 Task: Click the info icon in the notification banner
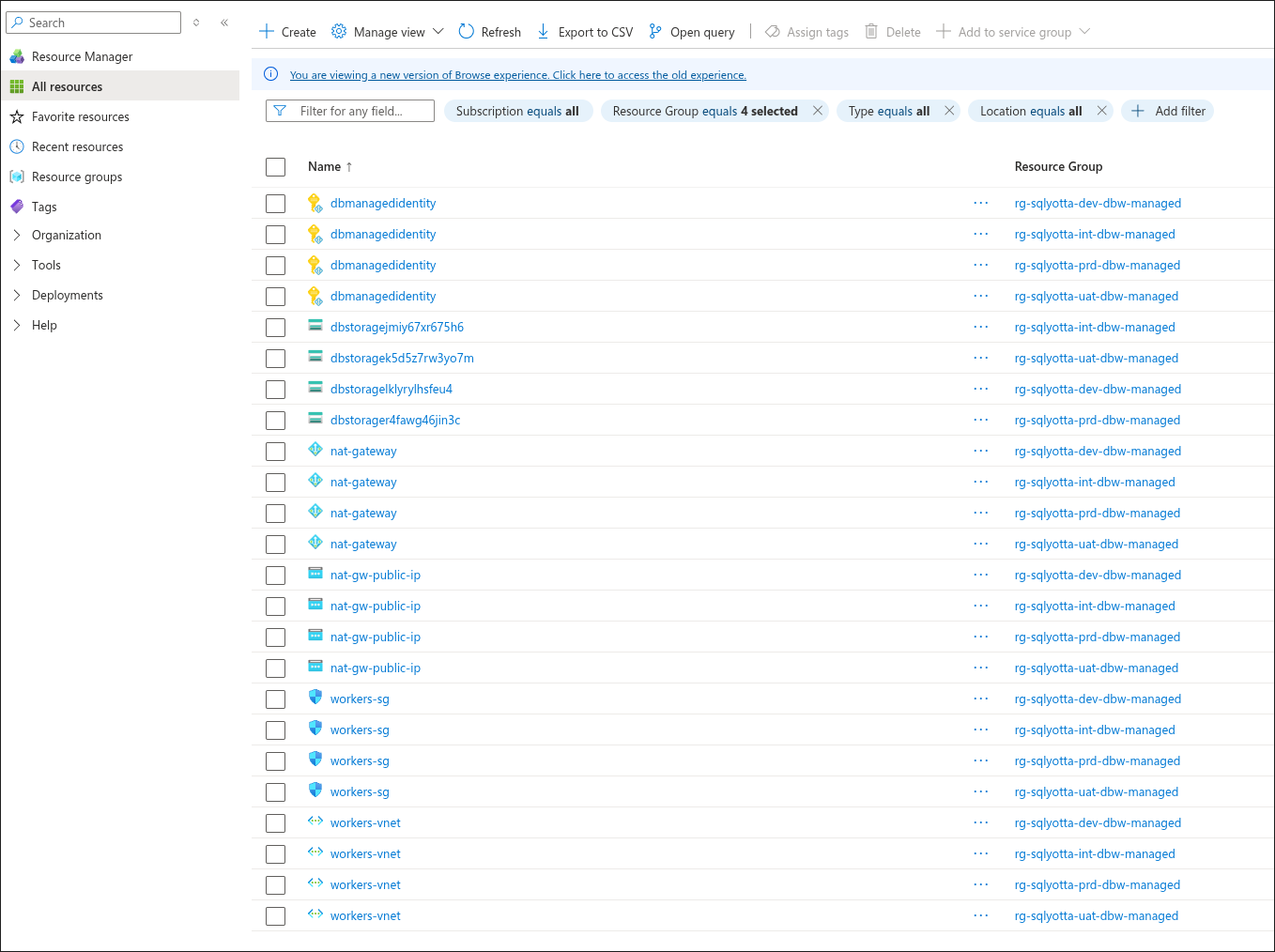(x=271, y=74)
